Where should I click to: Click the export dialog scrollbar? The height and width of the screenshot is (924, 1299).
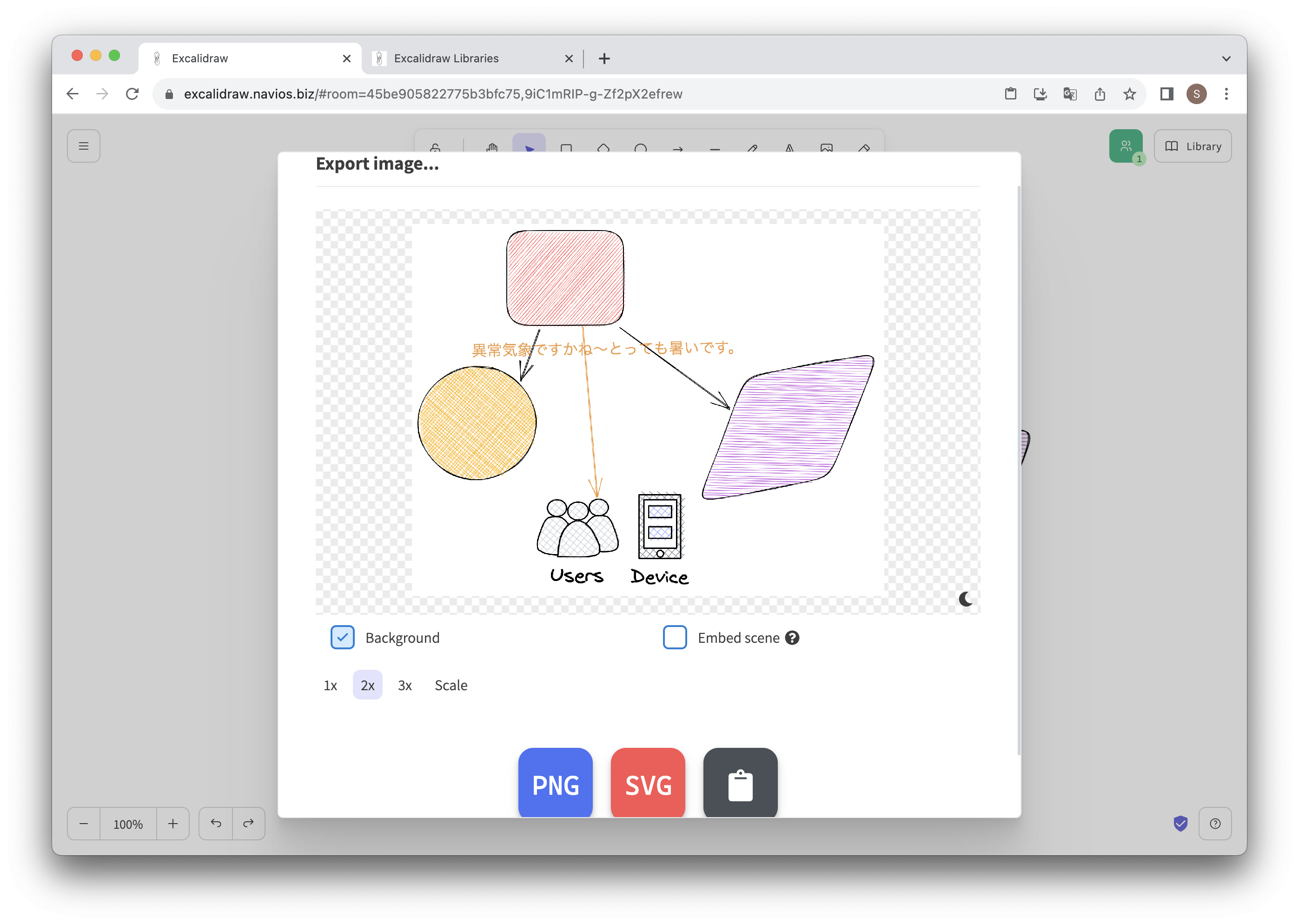click(1019, 470)
